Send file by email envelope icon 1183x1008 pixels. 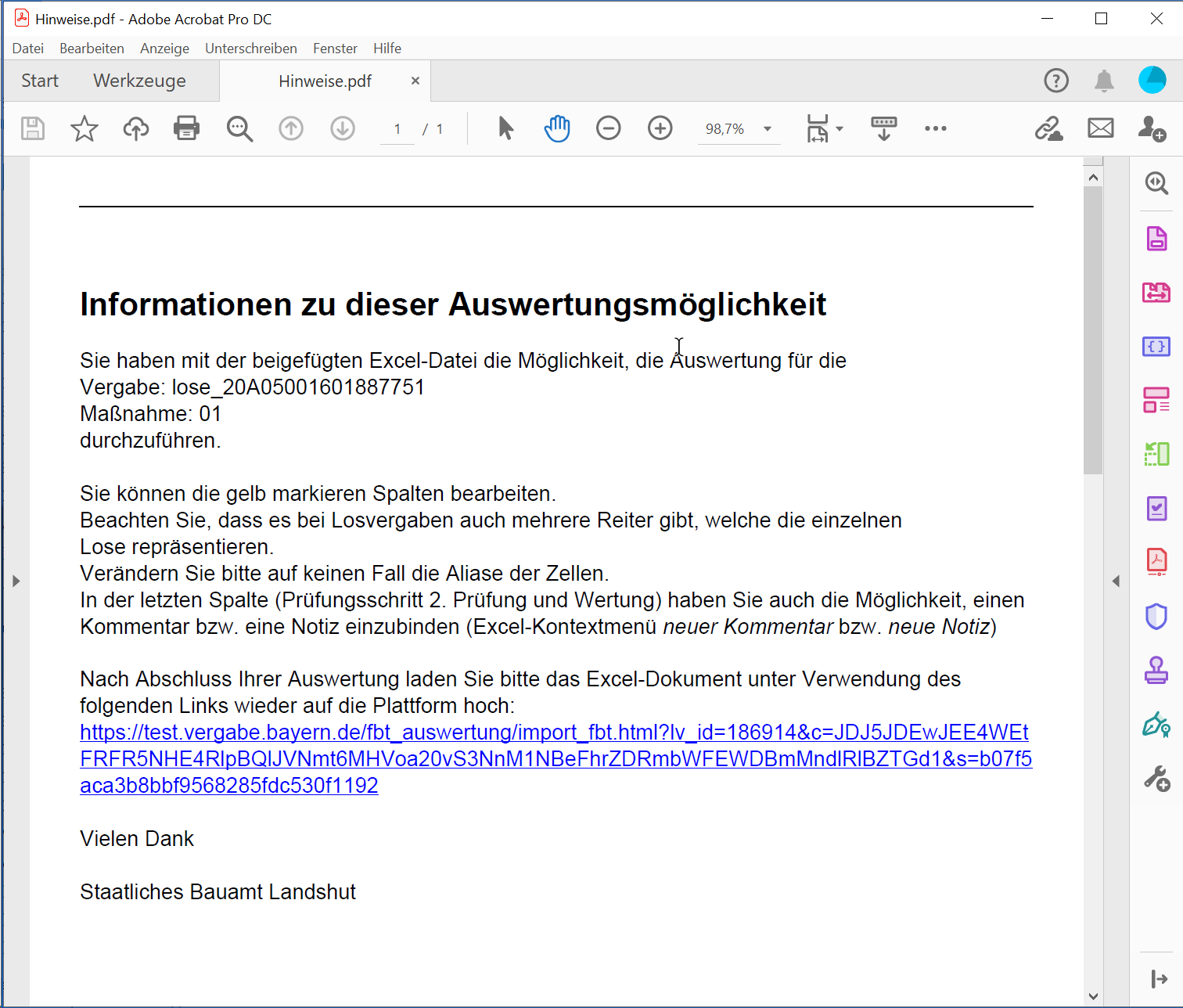coord(1101,128)
